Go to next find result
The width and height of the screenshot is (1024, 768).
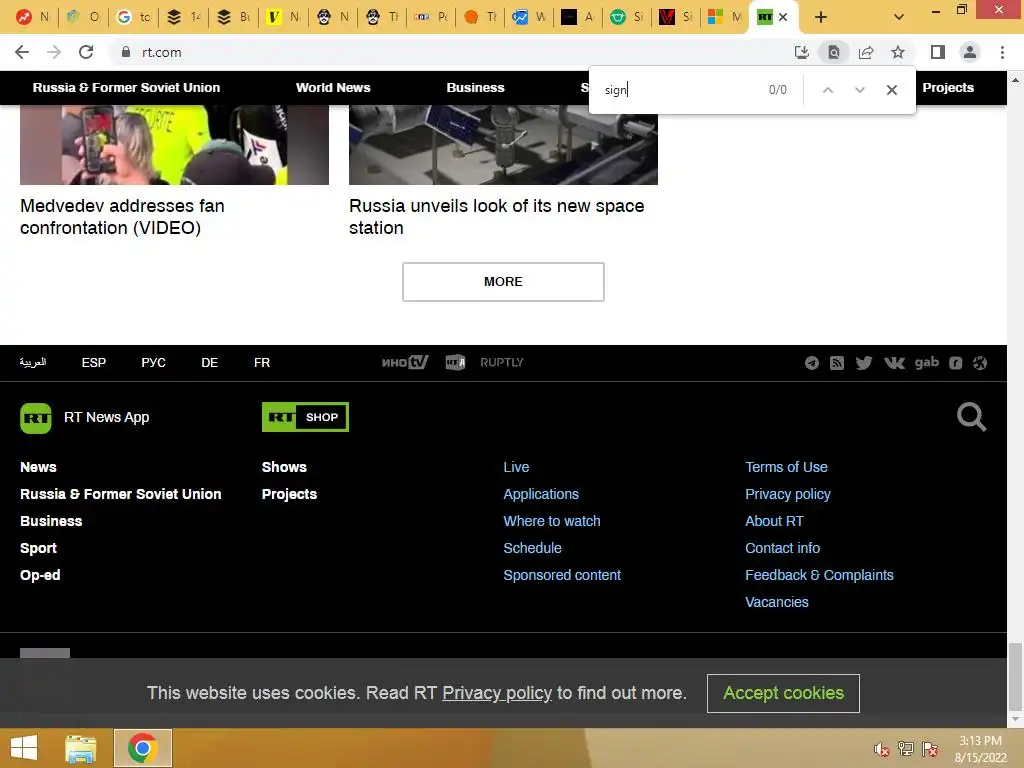859,90
